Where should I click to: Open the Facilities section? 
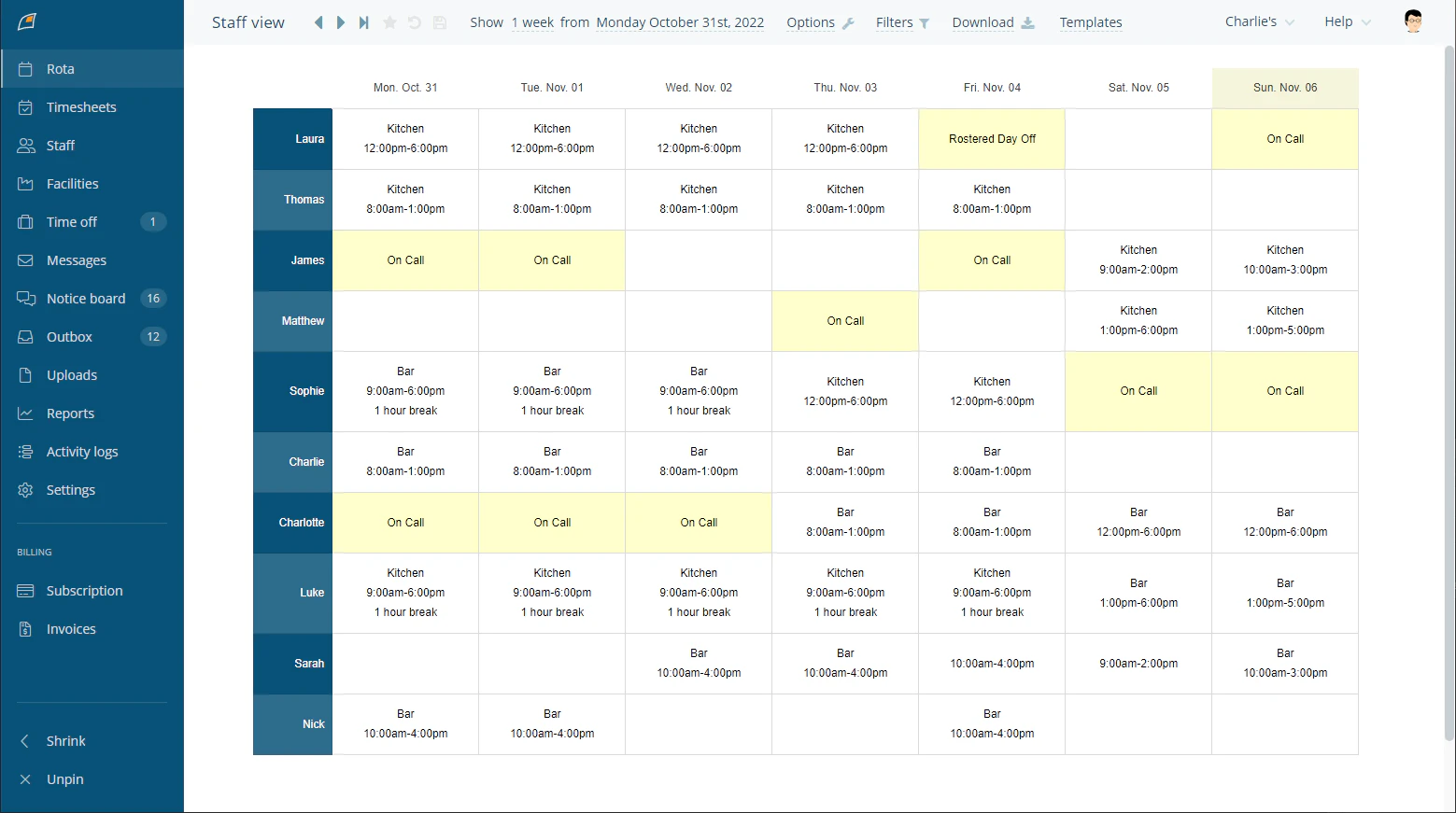click(x=72, y=183)
